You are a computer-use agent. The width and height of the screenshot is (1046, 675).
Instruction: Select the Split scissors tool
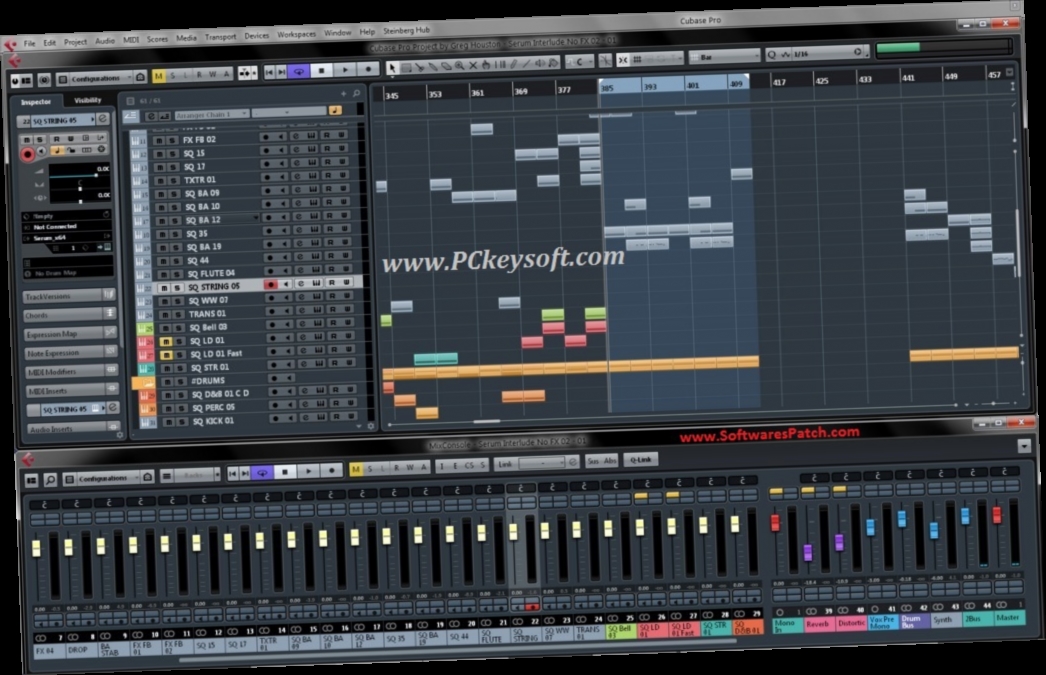click(x=420, y=67)
